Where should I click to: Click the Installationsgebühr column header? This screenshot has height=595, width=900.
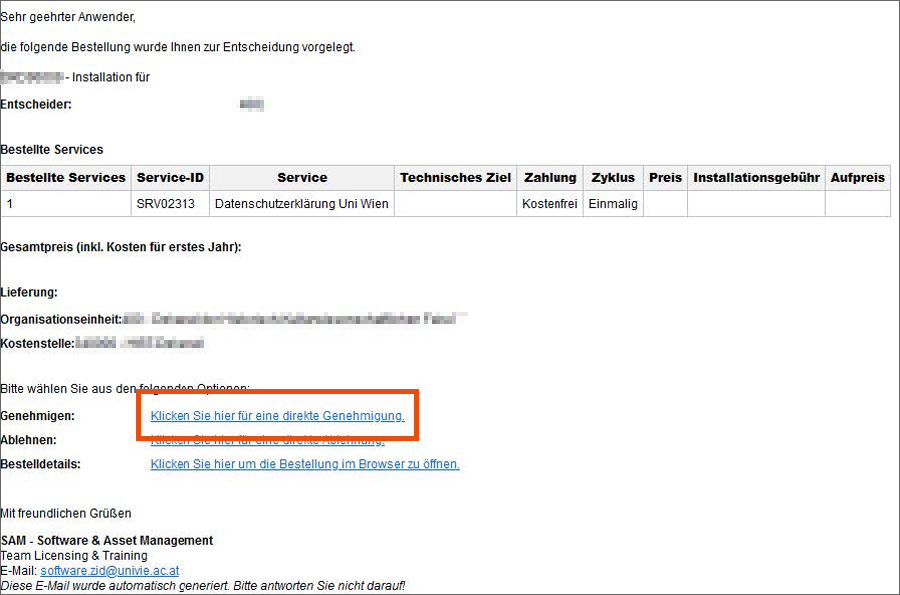[756, 178]
